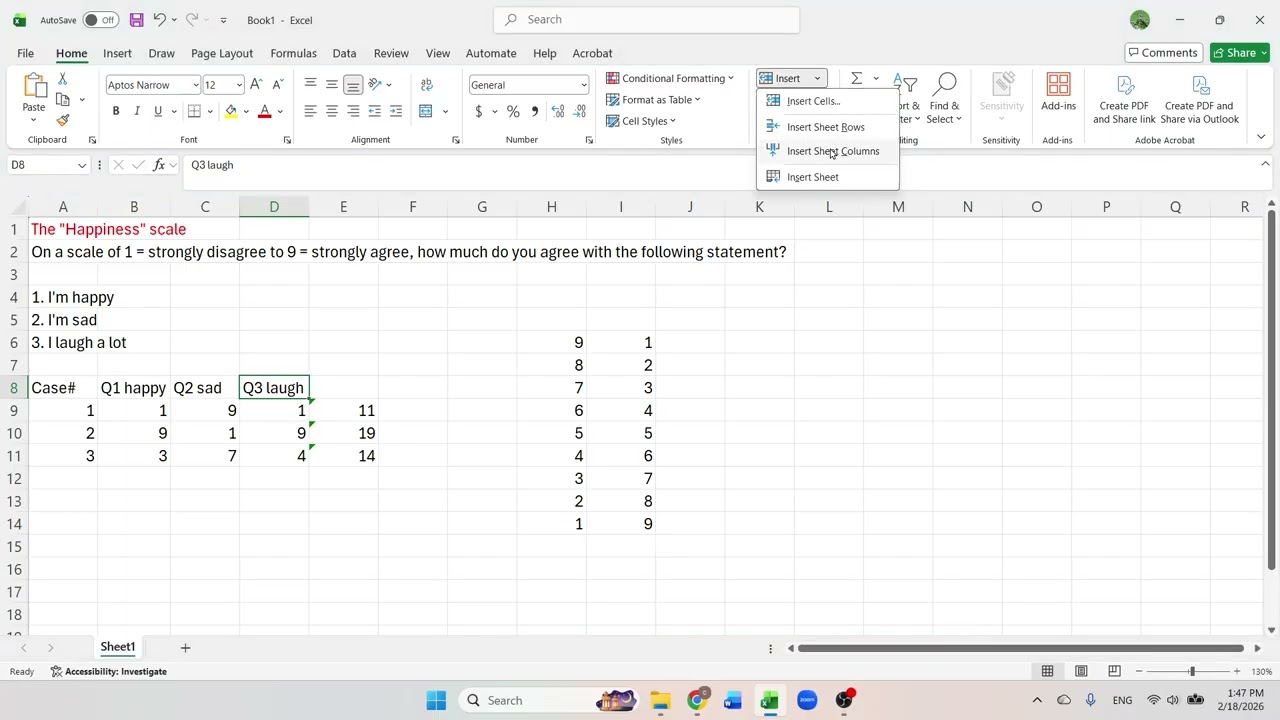Click Create PDF and Share via Outlook

pos(1200,100)
